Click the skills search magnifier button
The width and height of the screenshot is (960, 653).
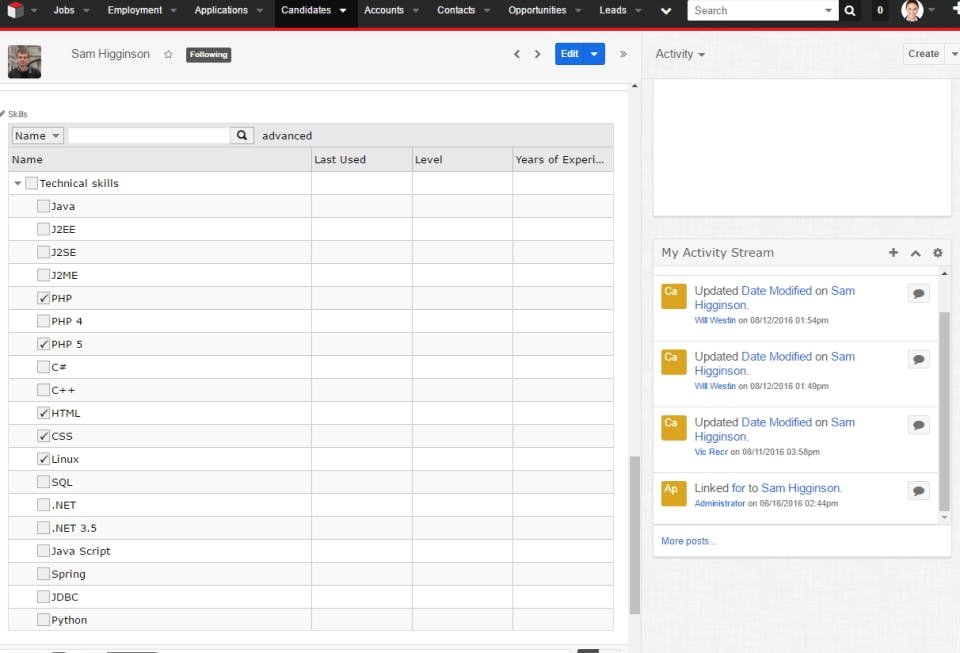click(x=242, y=135)
